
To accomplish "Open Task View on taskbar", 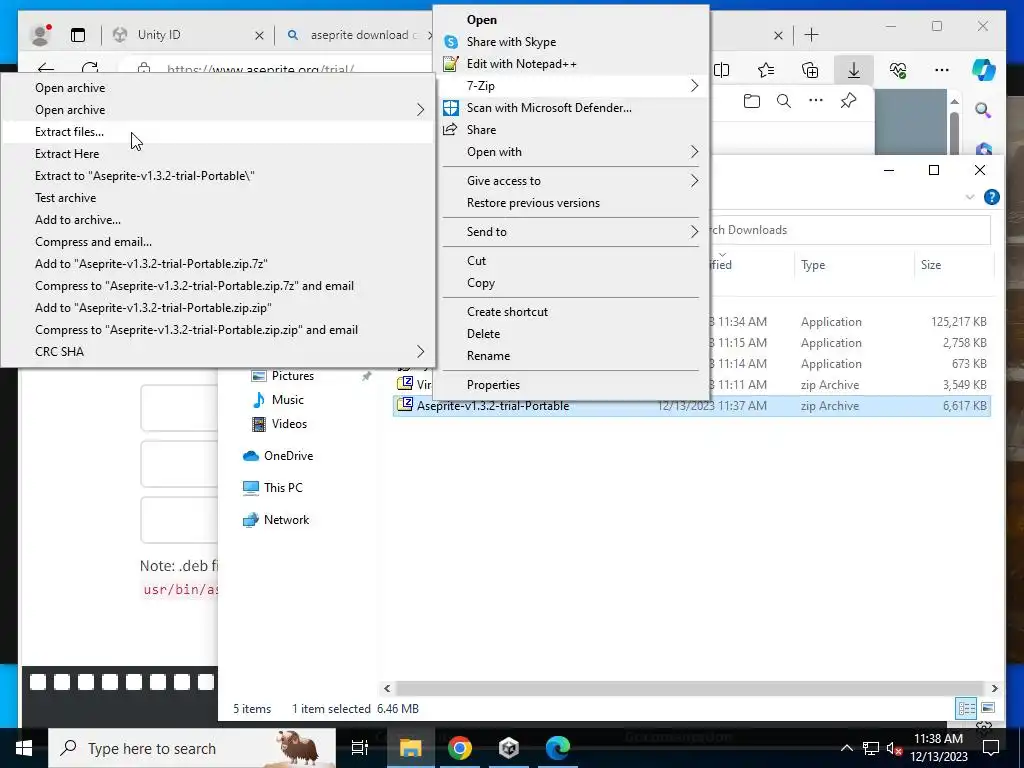I will [x=360, y=748].
